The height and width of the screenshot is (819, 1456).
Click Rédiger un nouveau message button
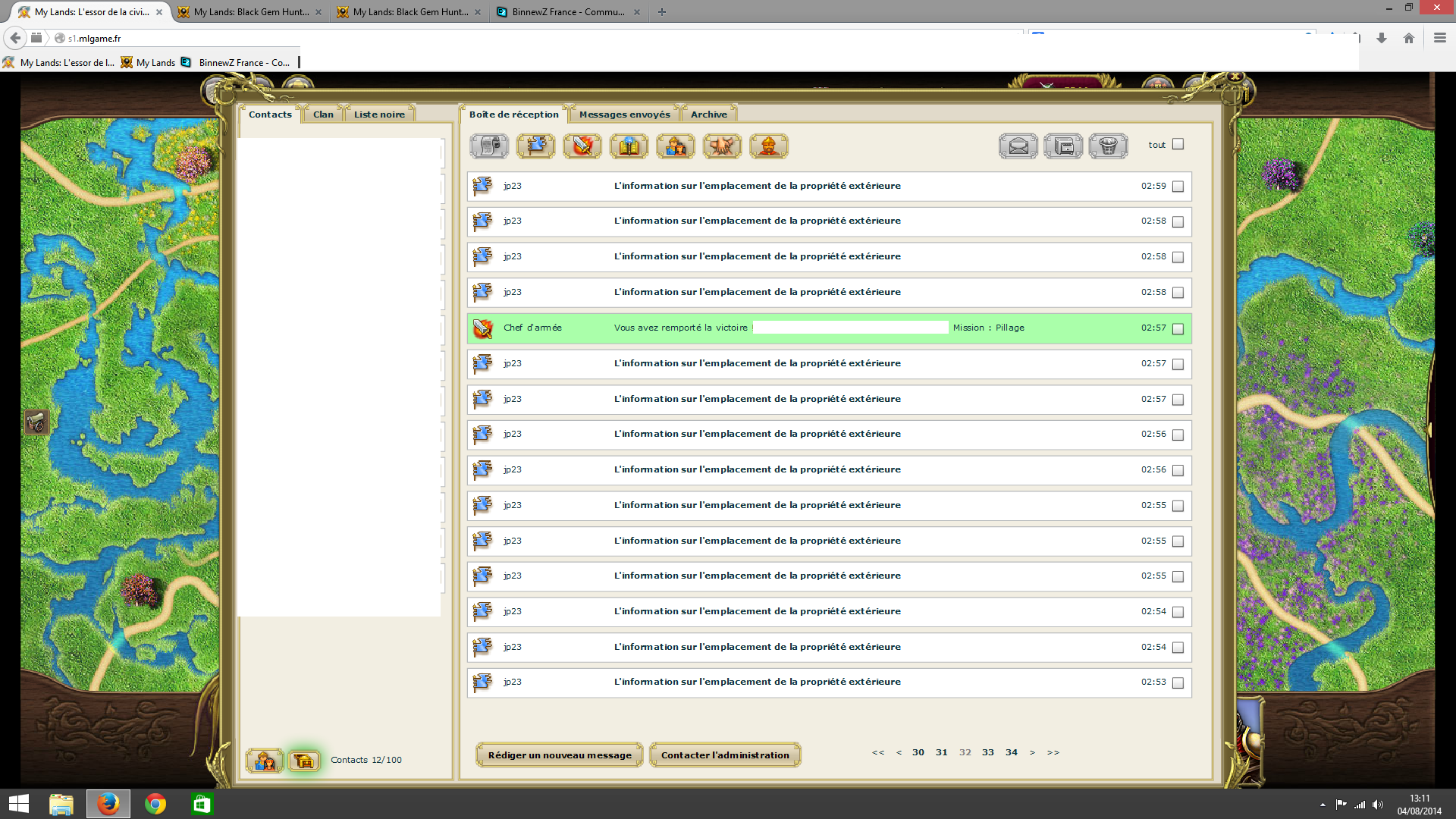coord(560,755)
